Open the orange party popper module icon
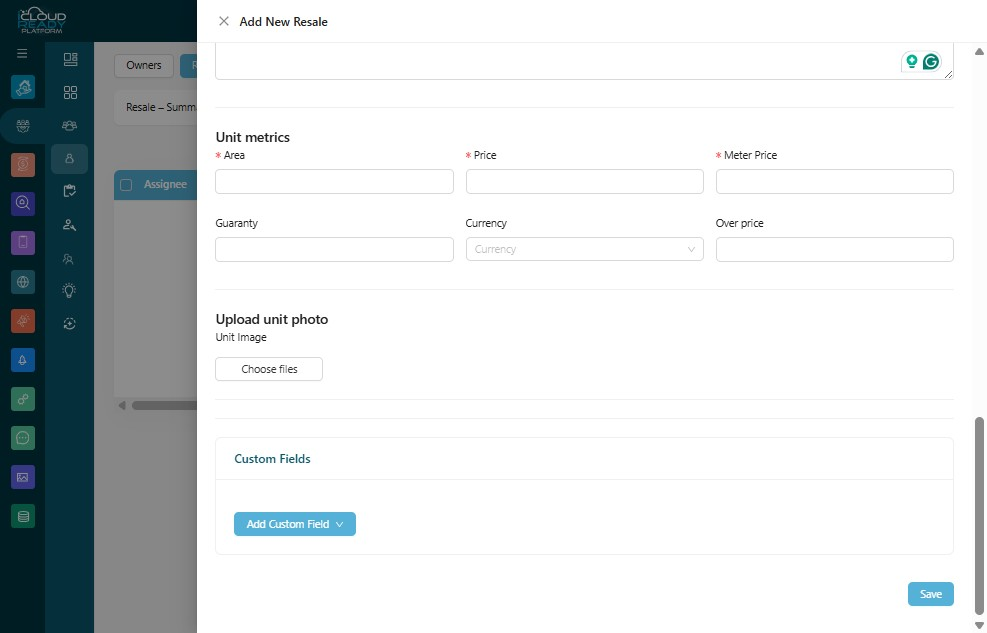 click(23, 321)
